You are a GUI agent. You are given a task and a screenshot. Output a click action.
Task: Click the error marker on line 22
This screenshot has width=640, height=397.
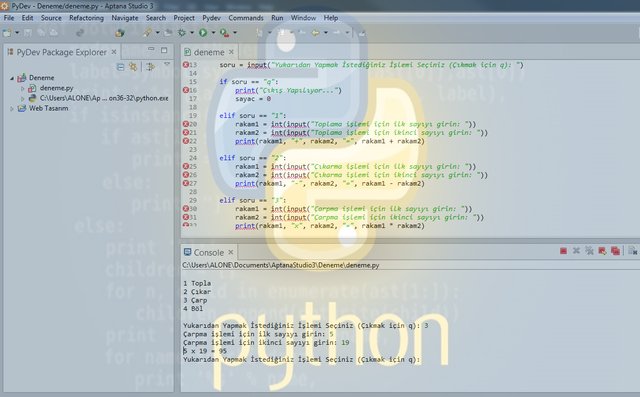(186, 141)
